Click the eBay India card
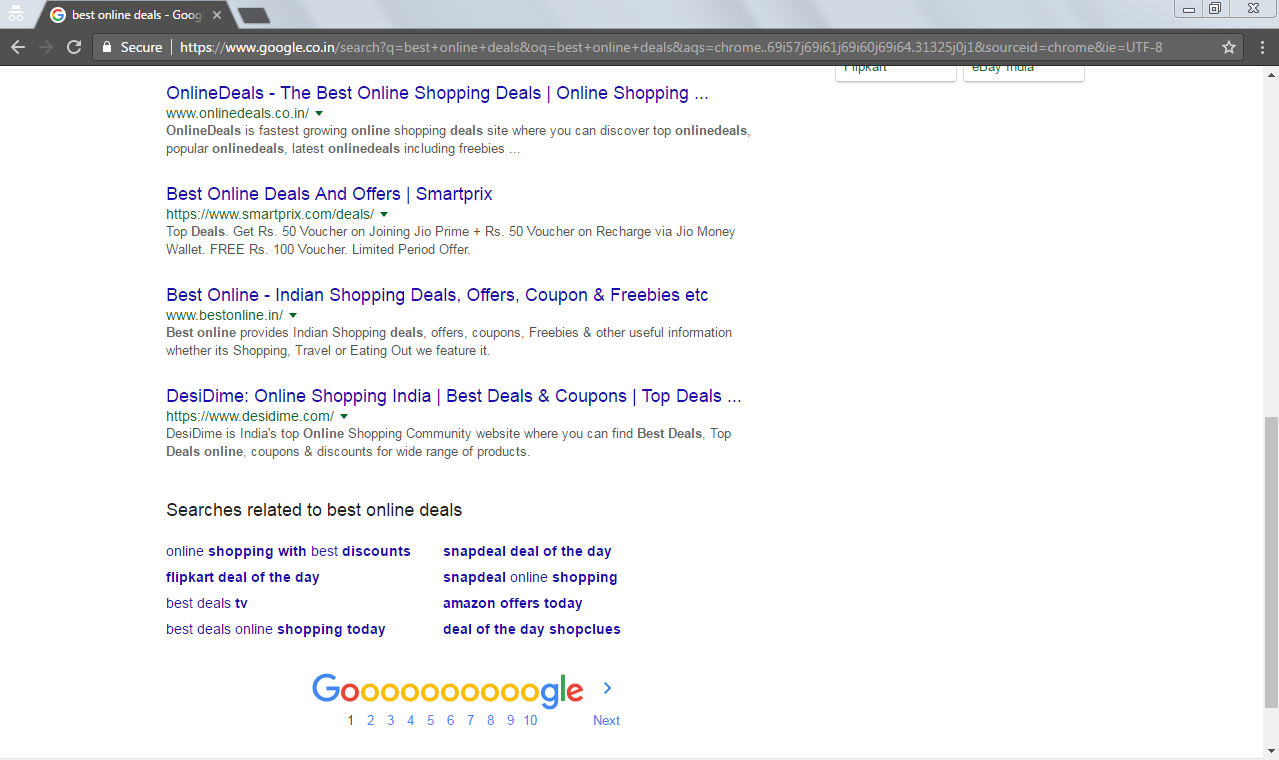The image size is (1279, 760). pos(1023,72)
